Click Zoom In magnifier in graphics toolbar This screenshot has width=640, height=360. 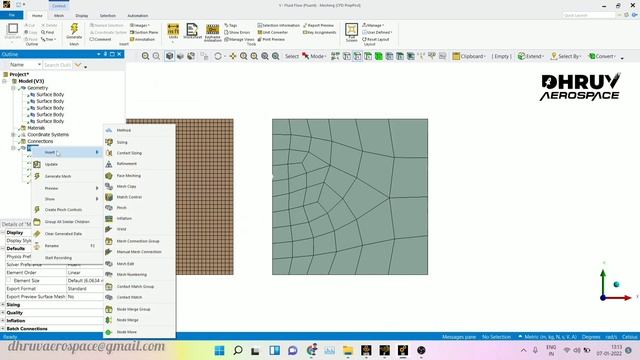[x=145, y=56]
